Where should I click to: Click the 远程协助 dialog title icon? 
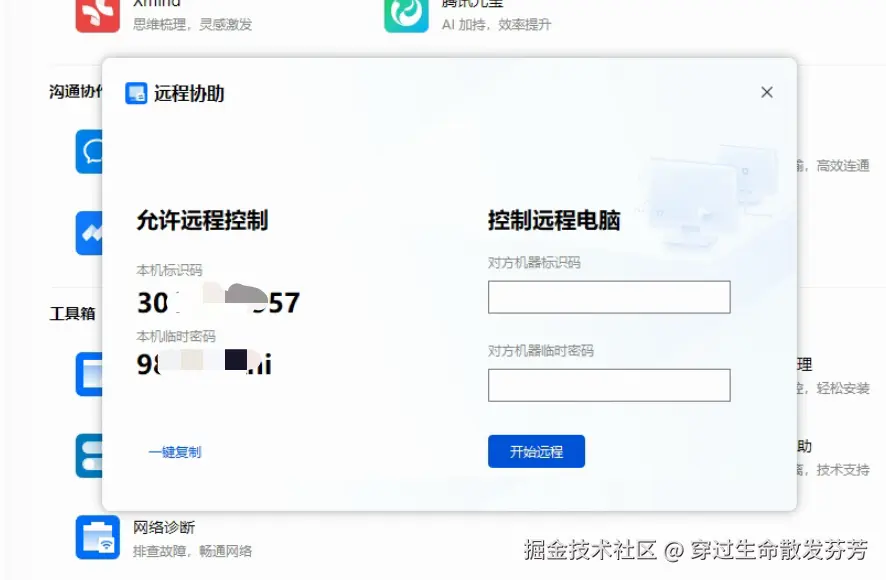click(136, 93)
